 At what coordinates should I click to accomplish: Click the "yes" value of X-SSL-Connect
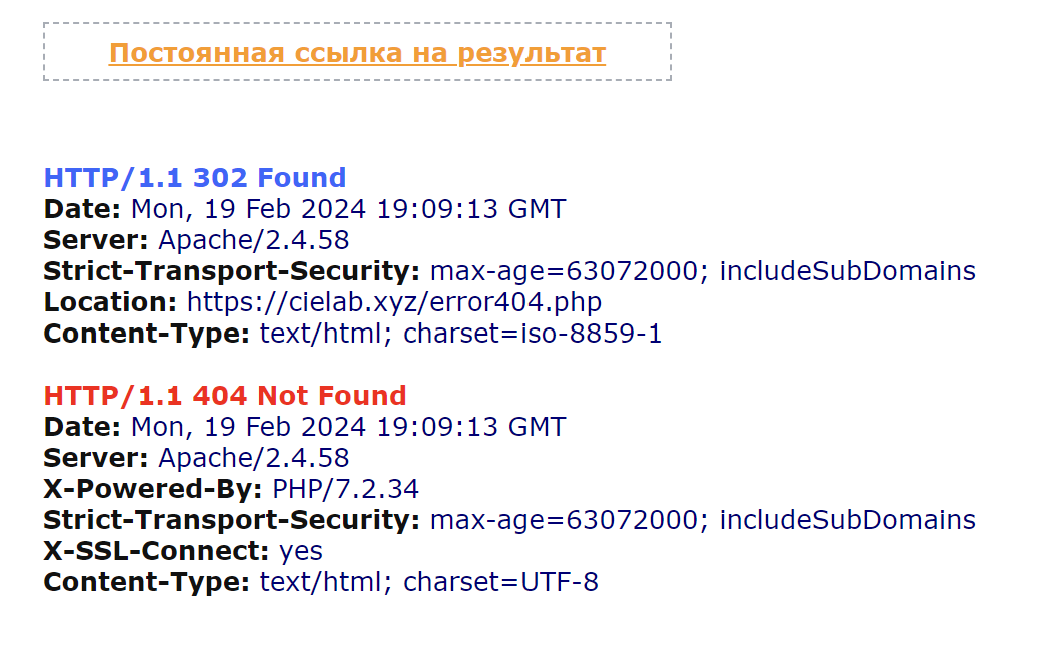pyautogui.click(x=301, y=551)
